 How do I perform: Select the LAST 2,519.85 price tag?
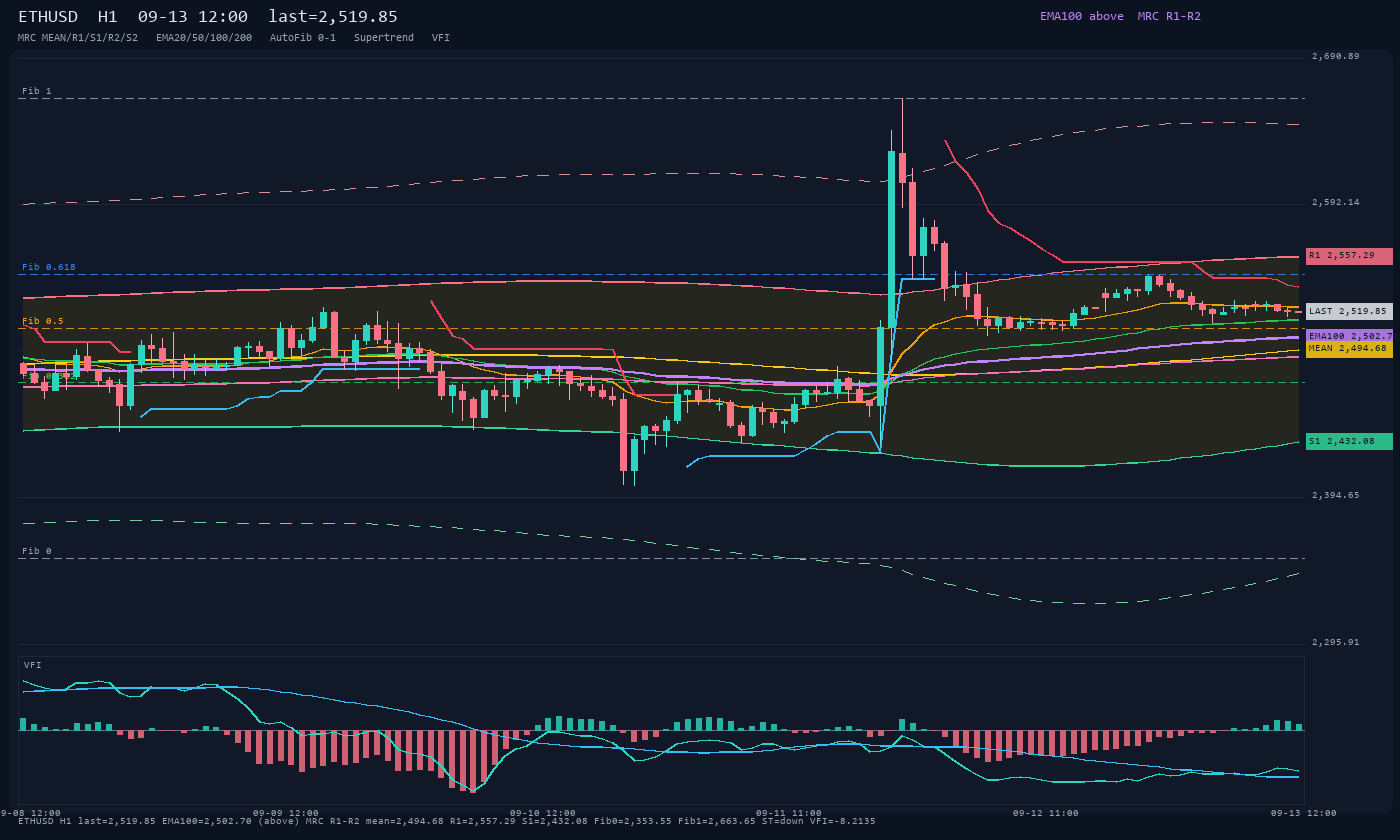(1349, 311)
